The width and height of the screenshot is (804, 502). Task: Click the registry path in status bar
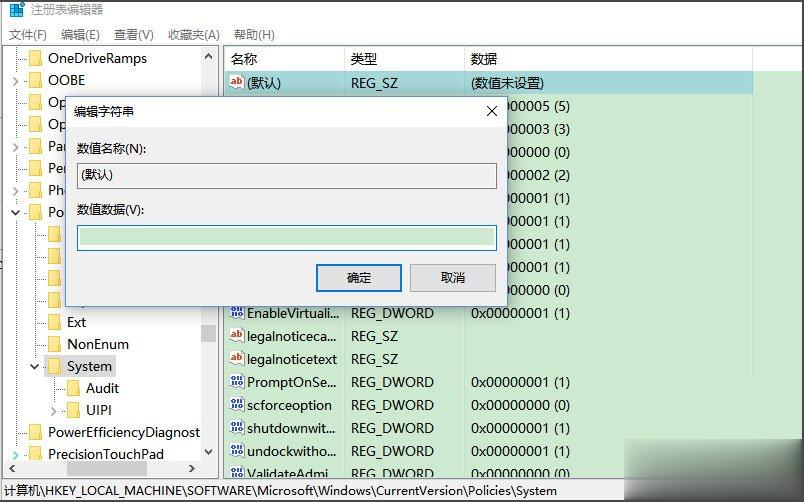280,491
